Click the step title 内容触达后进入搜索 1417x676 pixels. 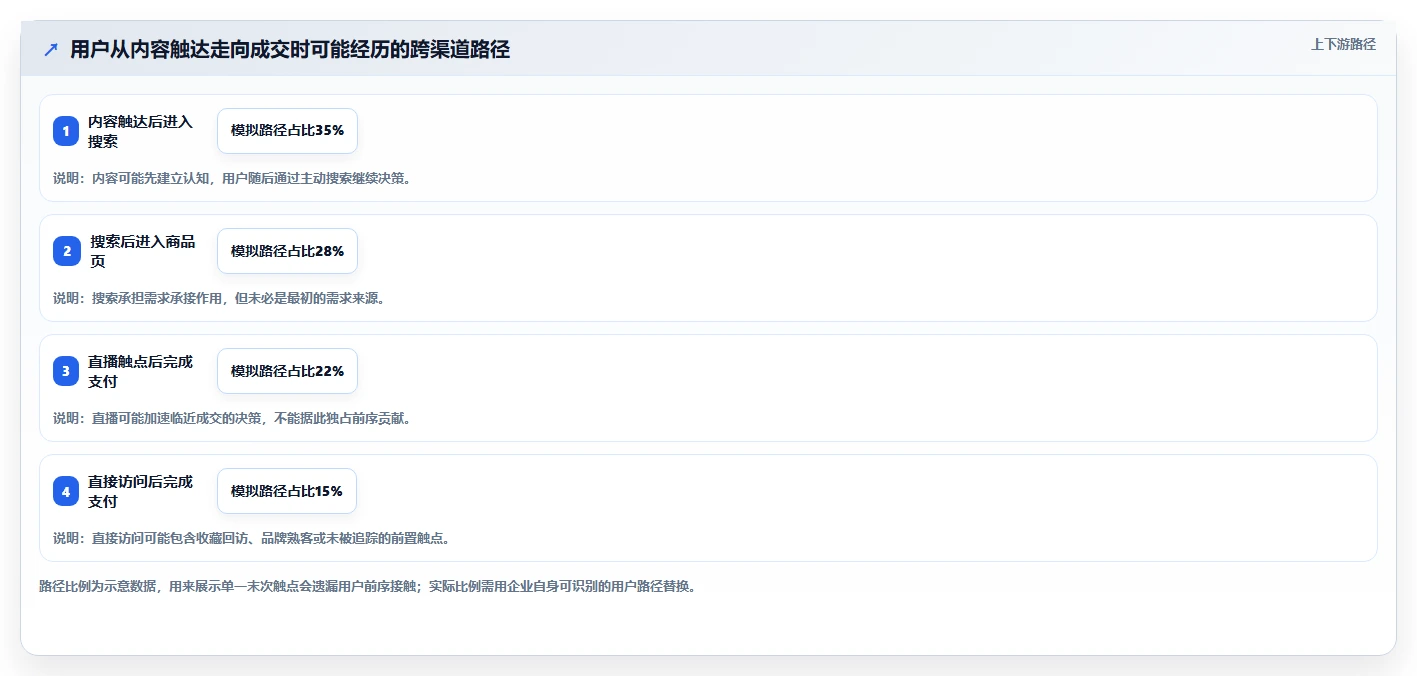140,131
